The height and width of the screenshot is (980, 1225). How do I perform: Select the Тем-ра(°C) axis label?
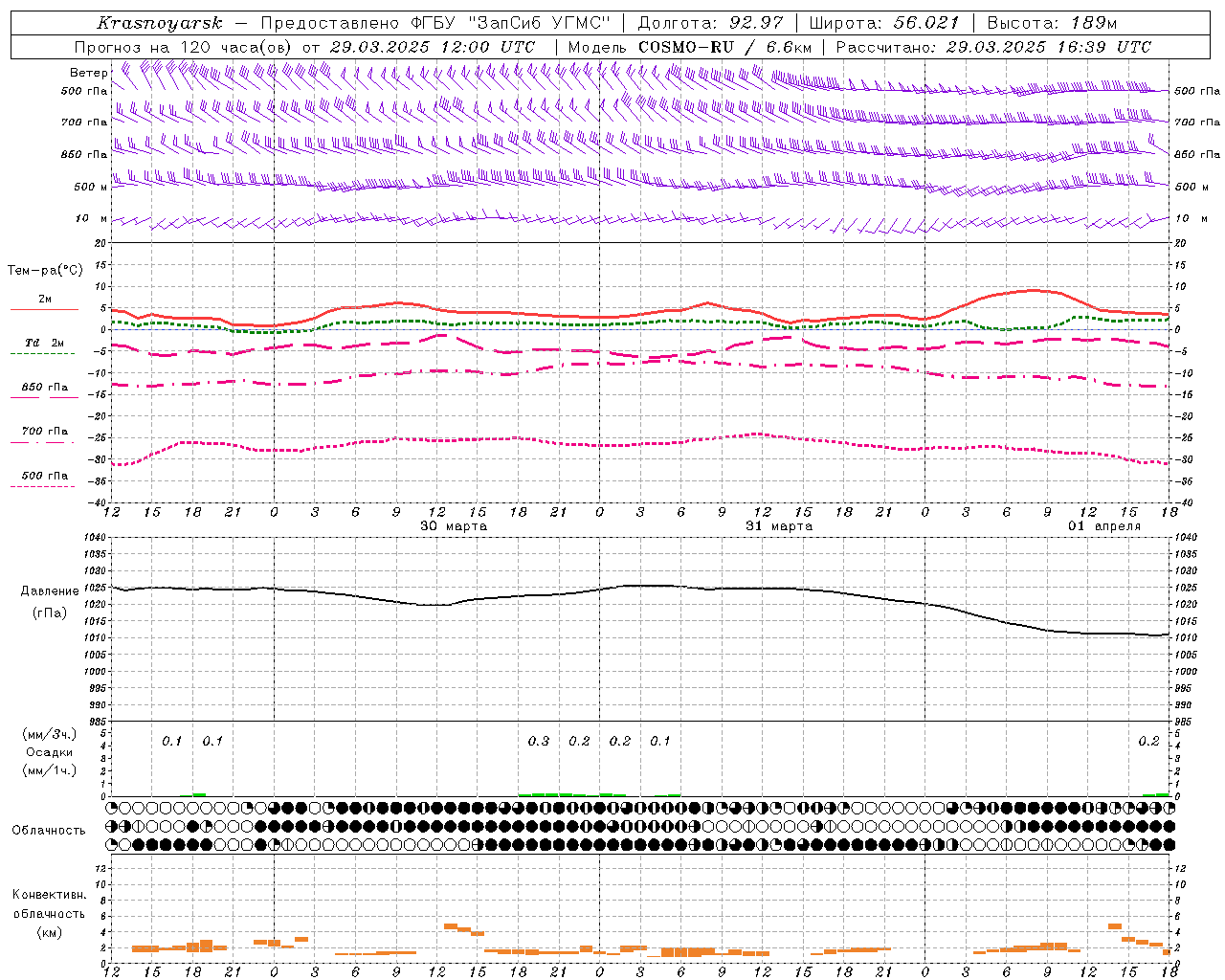click(x=45, y=271)
